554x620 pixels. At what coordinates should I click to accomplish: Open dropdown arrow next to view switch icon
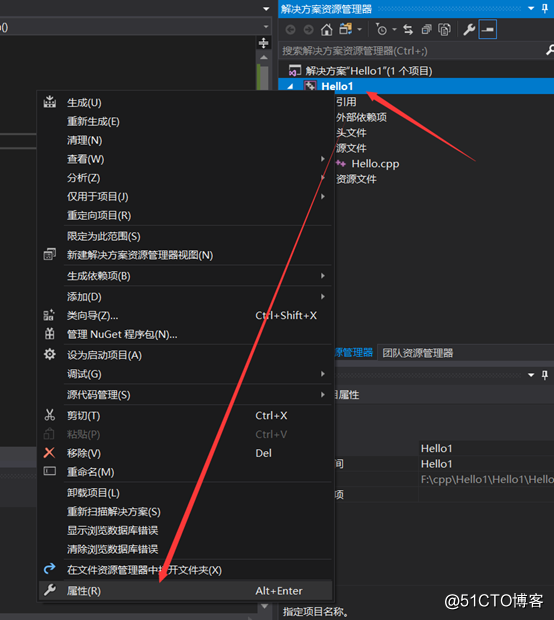point(359,30)
